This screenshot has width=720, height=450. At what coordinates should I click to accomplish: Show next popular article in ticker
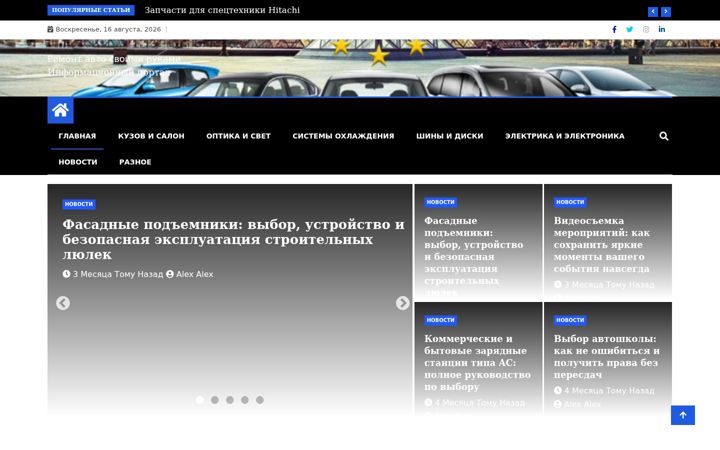(x=665, y=11)
